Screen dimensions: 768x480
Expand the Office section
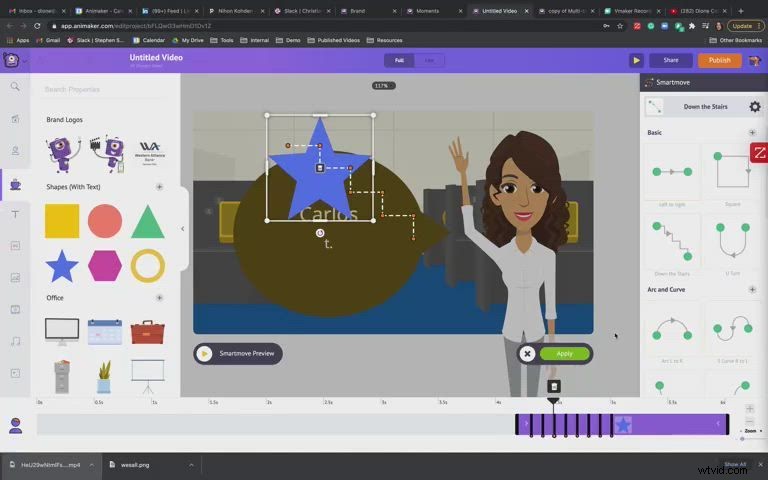(159, 298)
